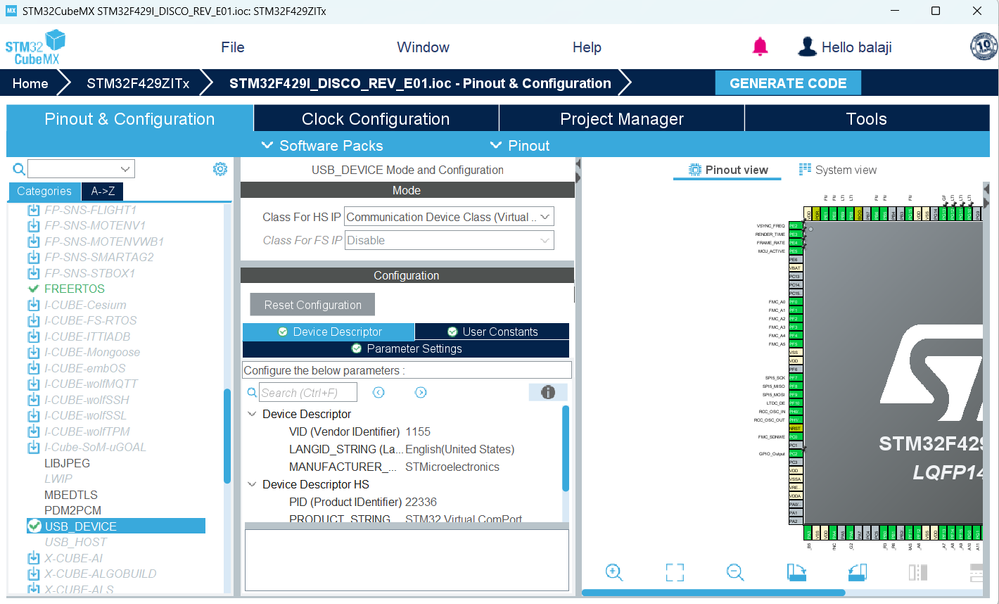Go to the Home breadcrumb

tap(30, 83)
